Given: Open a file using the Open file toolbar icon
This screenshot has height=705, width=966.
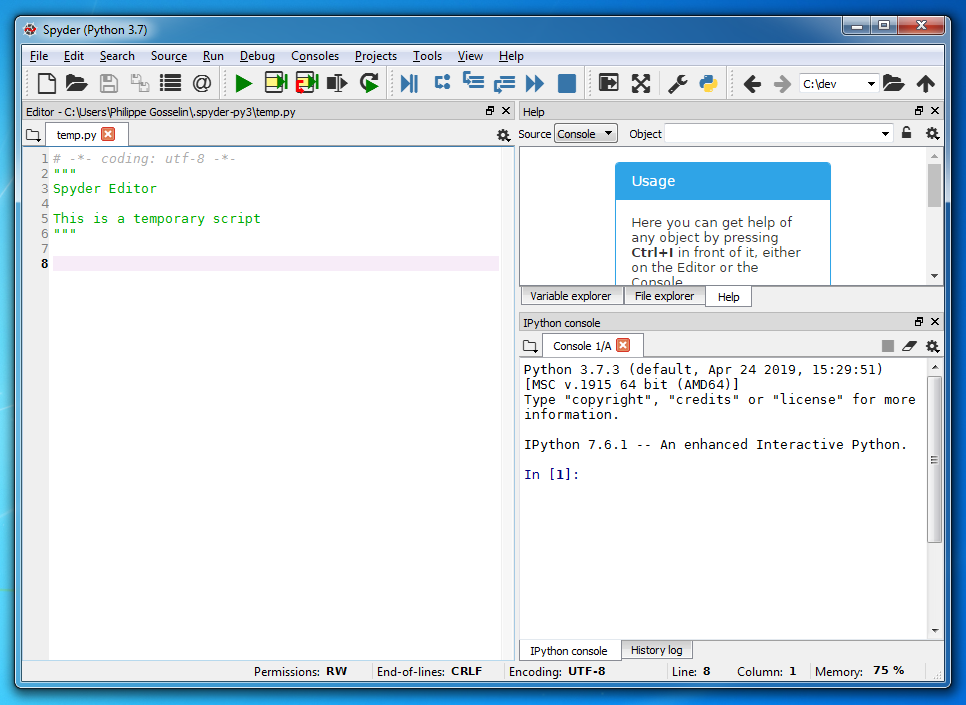Looking at the screenshot, I should (x=77, y=83).
